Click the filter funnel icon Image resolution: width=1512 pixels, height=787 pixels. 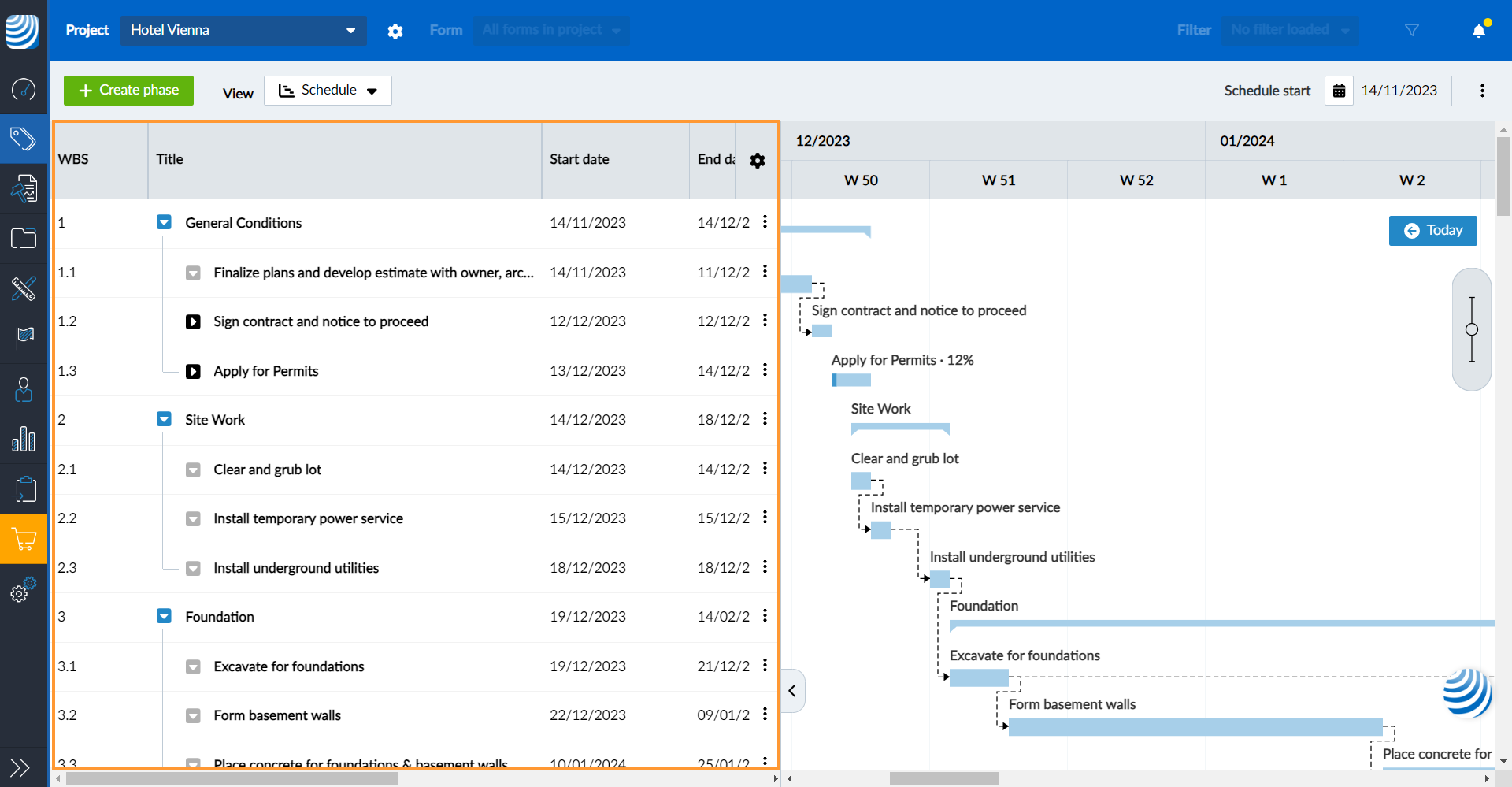[x=1412, y=30]
